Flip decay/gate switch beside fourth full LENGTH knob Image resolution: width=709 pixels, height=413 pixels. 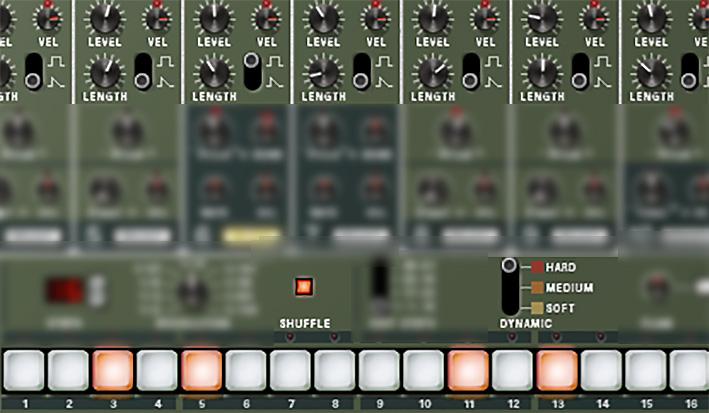pyautogui.click(x=471, y=71)
